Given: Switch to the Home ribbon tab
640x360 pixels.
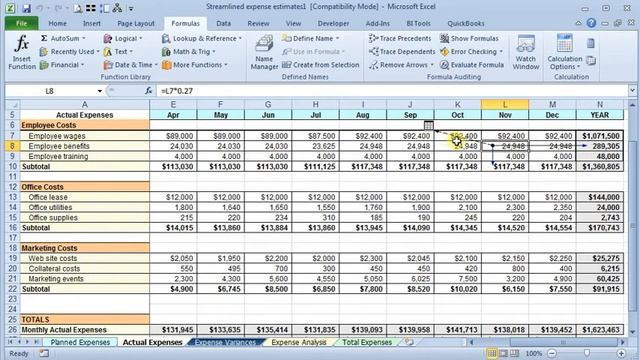Looking at the screenshot, I should (58, 24).
